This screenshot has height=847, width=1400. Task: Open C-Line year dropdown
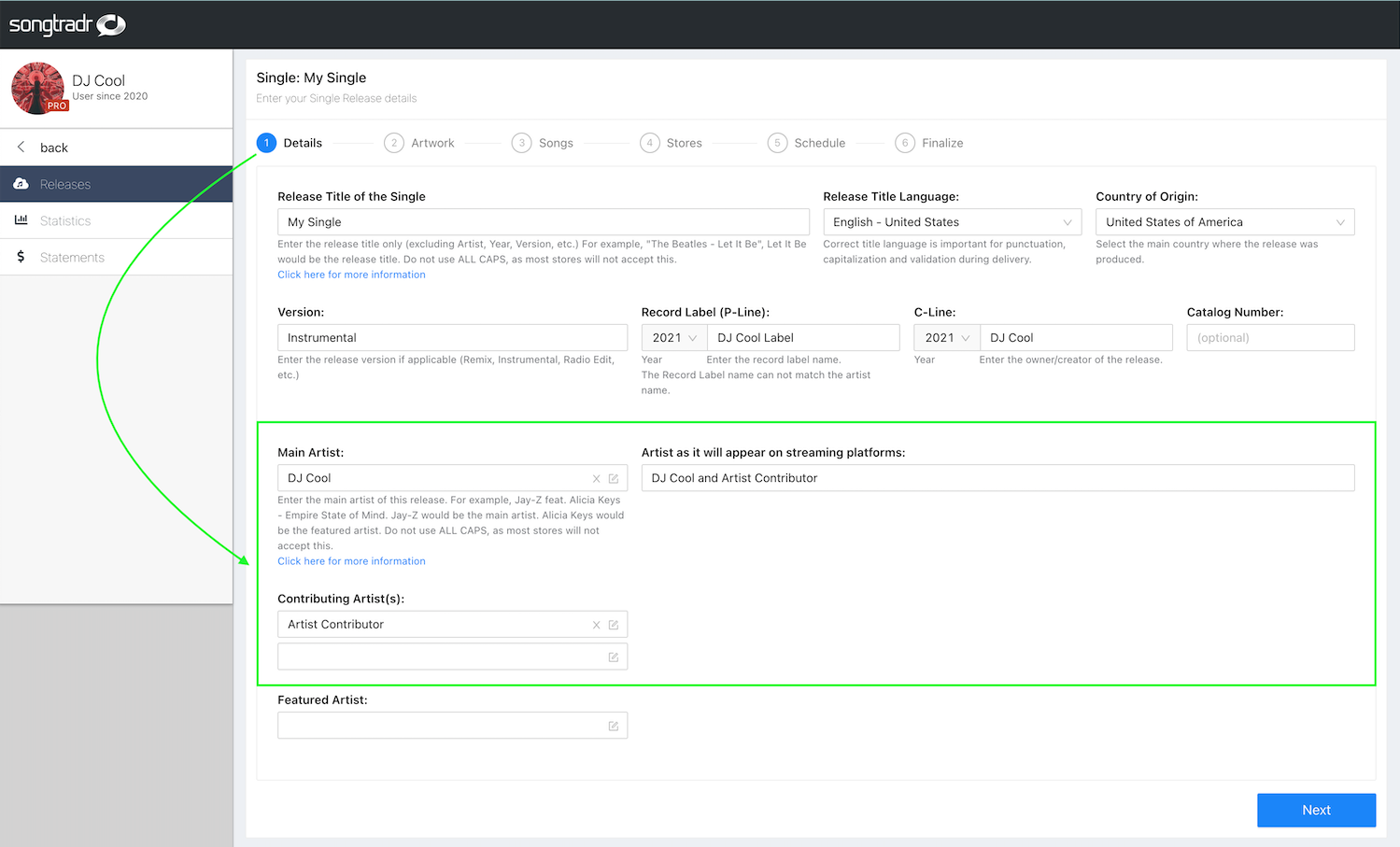pyautogui.click(x=947, y=337)
